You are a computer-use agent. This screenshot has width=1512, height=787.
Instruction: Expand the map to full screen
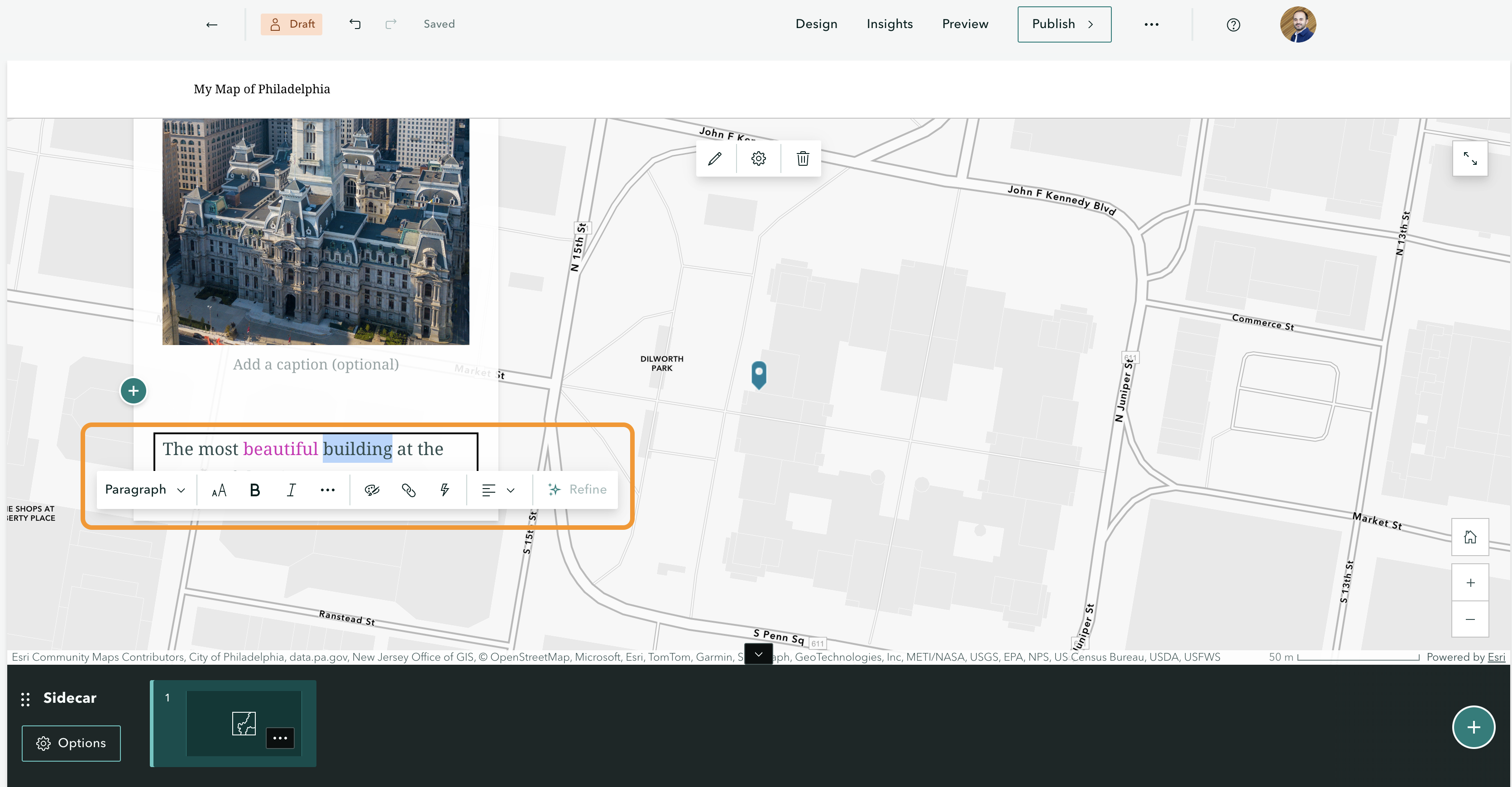(1470, 158)
